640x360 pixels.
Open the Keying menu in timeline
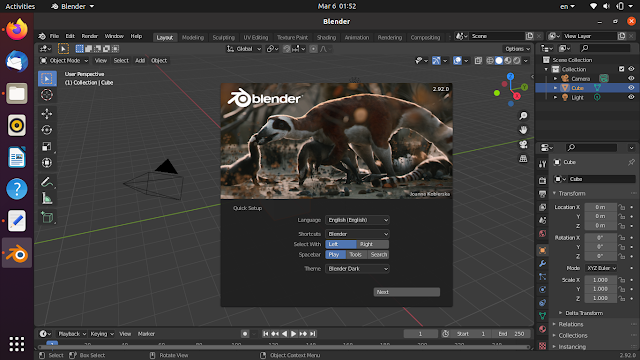coord(102,334)
